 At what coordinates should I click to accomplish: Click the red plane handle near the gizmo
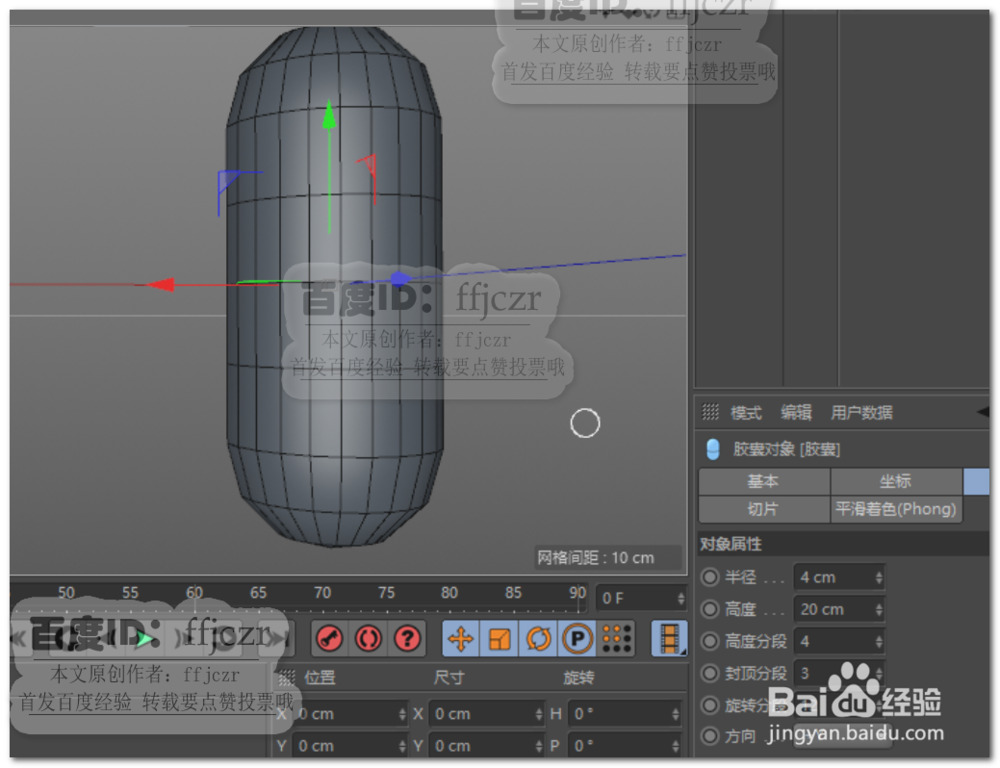(368, 168)
